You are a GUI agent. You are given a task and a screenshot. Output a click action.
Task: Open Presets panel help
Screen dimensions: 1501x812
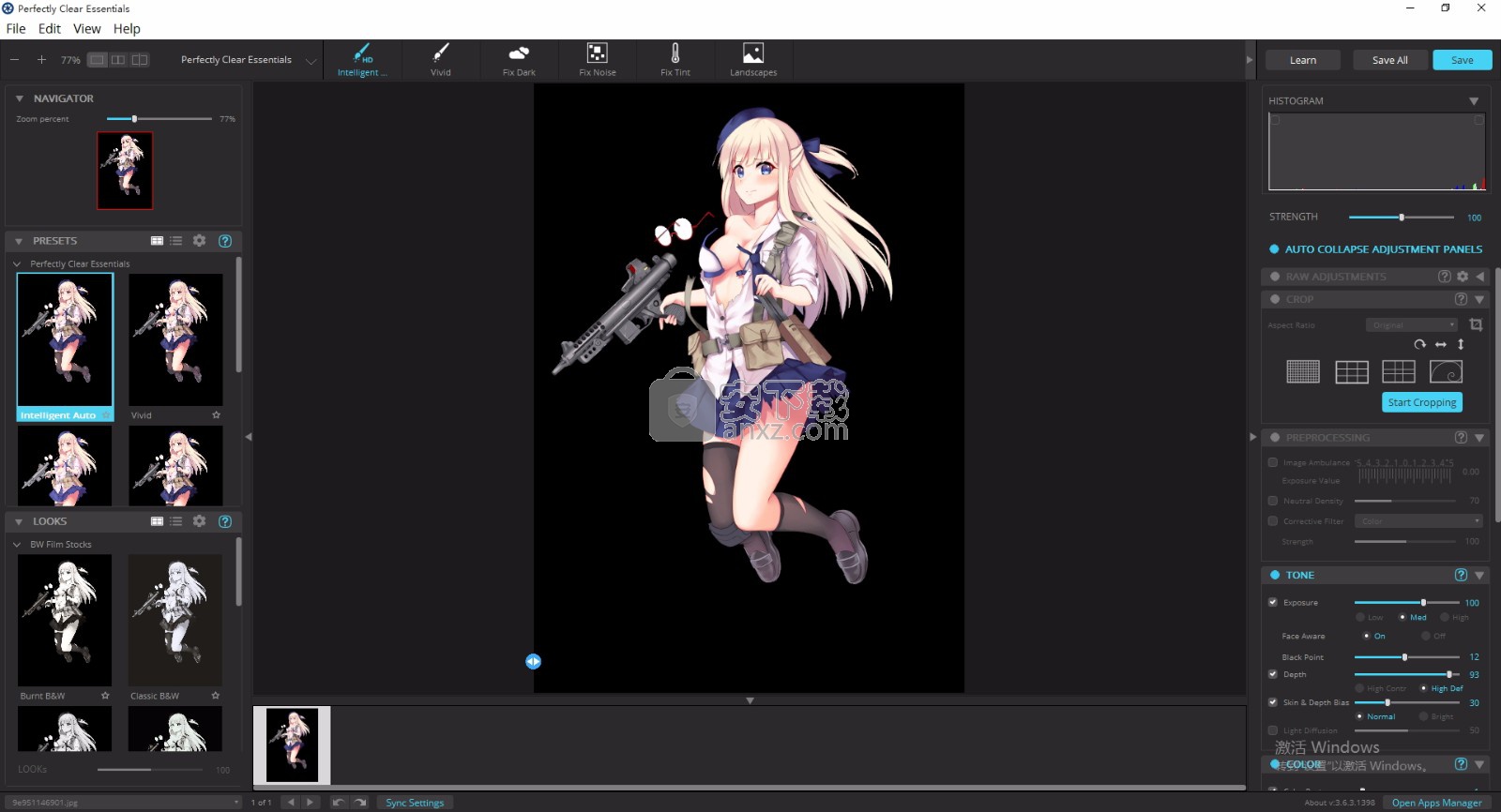coord(225,241)
